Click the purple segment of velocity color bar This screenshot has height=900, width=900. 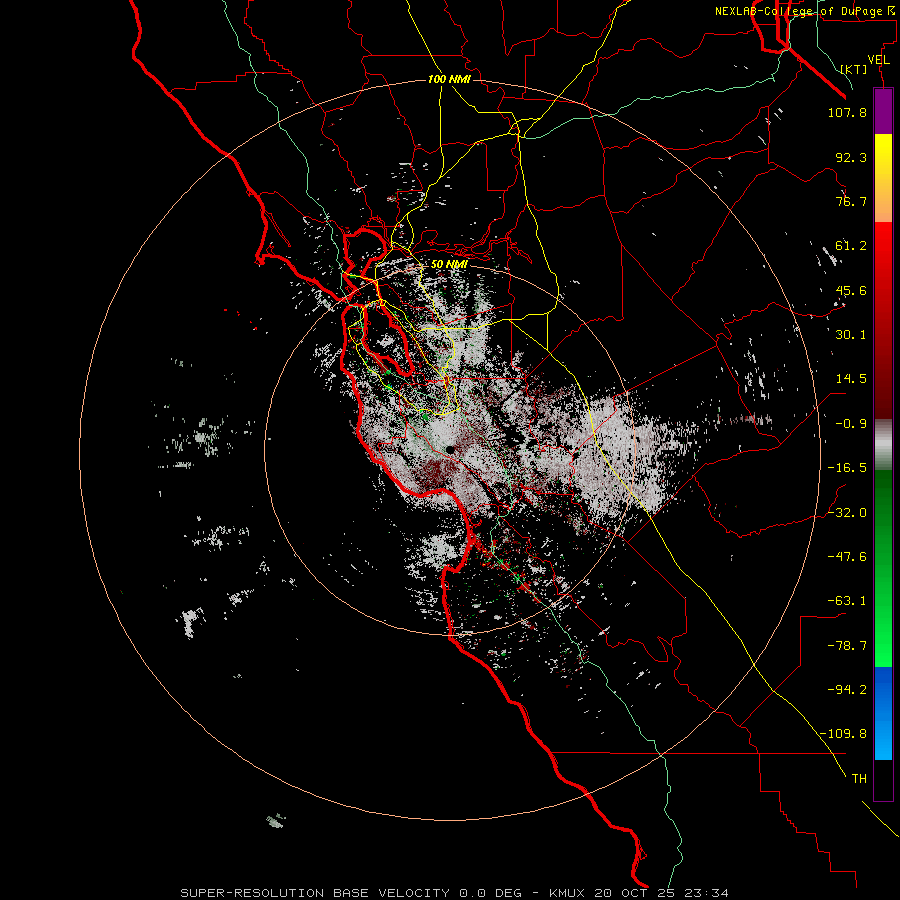(883, 111)
